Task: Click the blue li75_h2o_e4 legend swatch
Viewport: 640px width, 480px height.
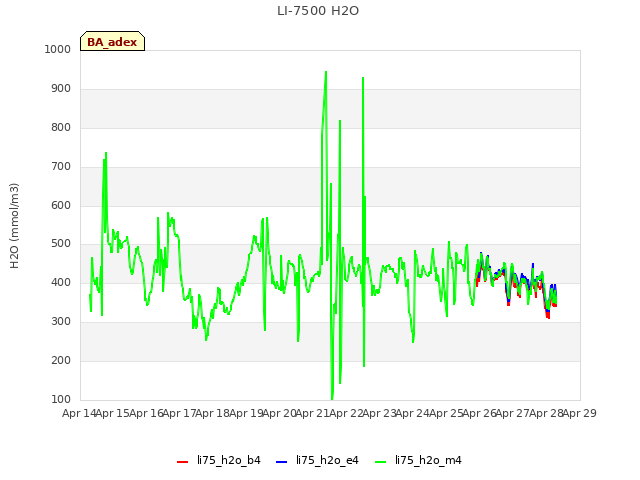Action: 281,462
